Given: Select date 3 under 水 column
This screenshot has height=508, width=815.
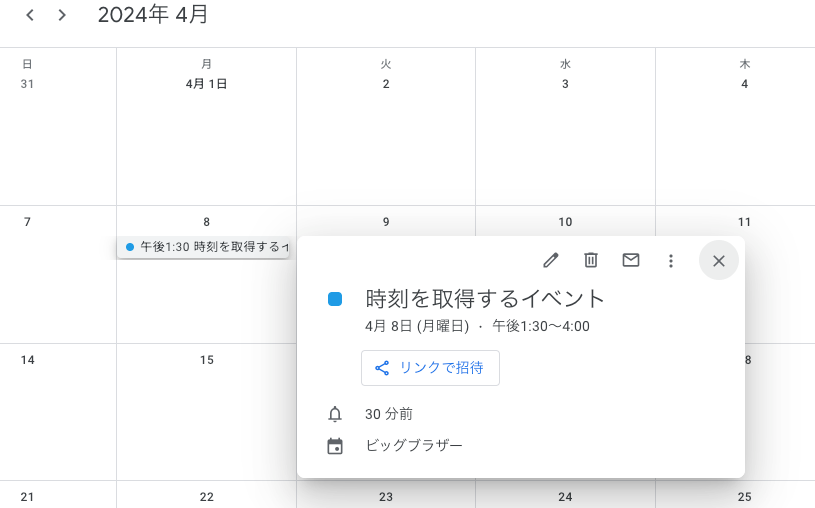Looking at the screenshot, I should pos(565,84).
